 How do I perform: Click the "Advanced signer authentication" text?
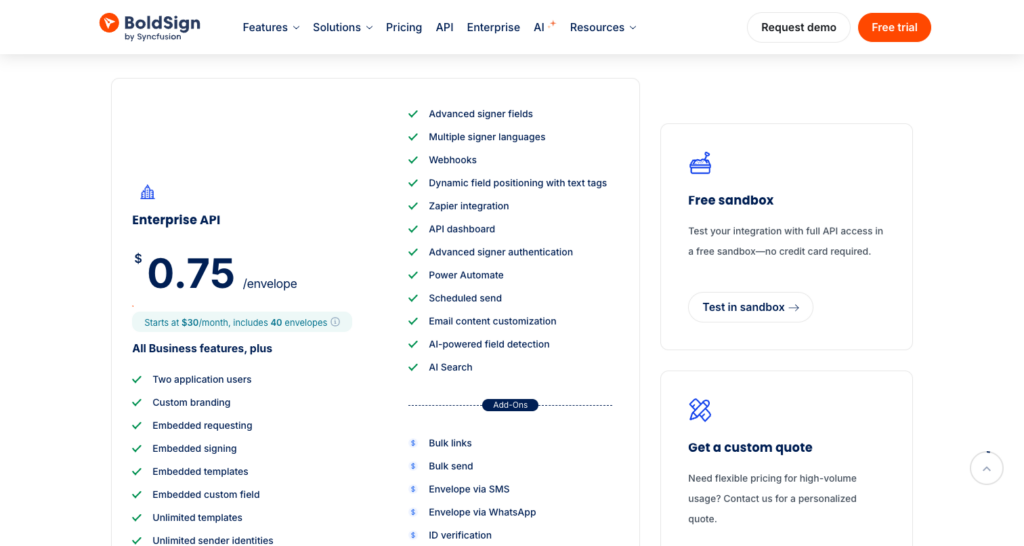[x=500, y=252]
